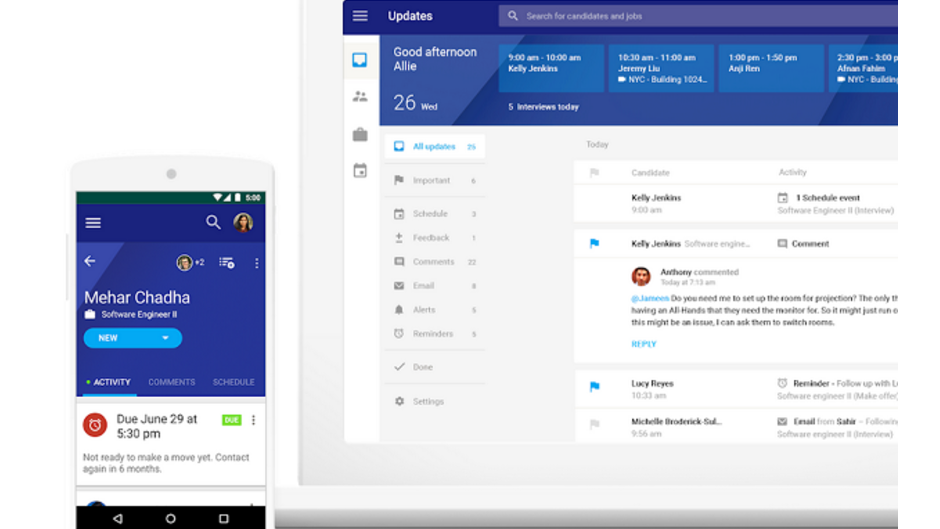Image resolution: width=940 pixels, height=529 pixels.
Task: Toggle the grey flag on Michelle Broderick-Sul row
Action: 594,425
